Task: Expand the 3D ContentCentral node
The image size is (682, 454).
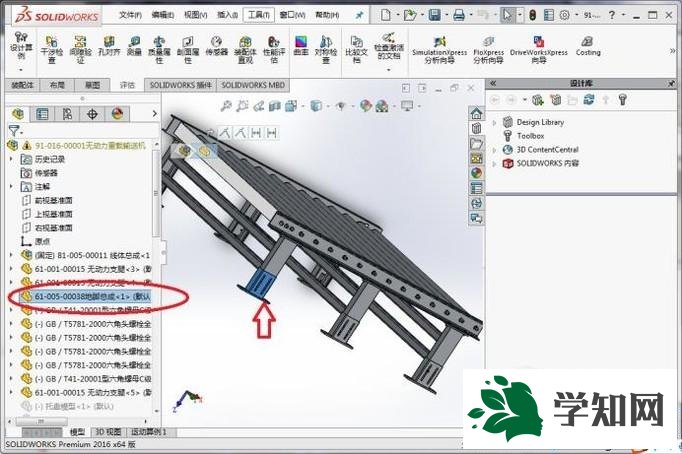Action: [494, 149]
